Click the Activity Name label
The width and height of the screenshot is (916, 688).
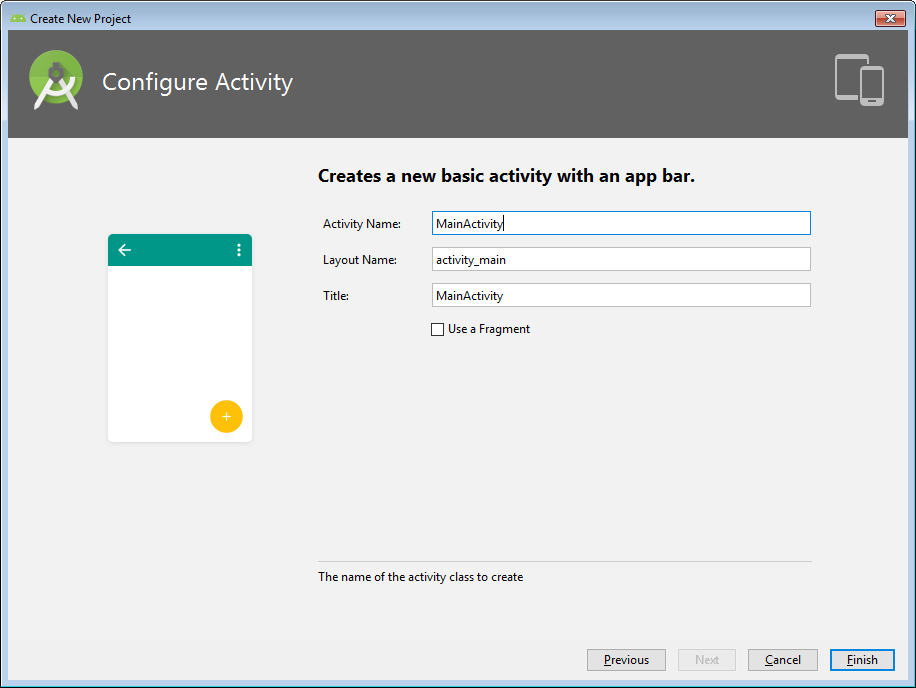click(361, 224)
